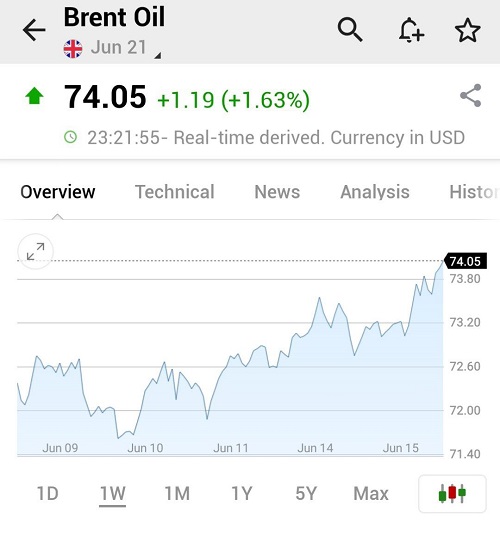This screenshot has height=542, width=500.
Task: Expand the chart to fullscreen
Action: (35, 251)
